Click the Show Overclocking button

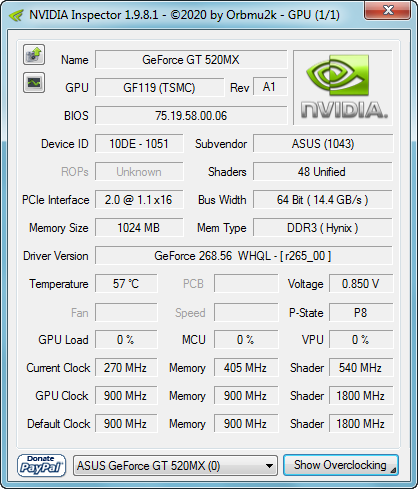coord(341,465)
